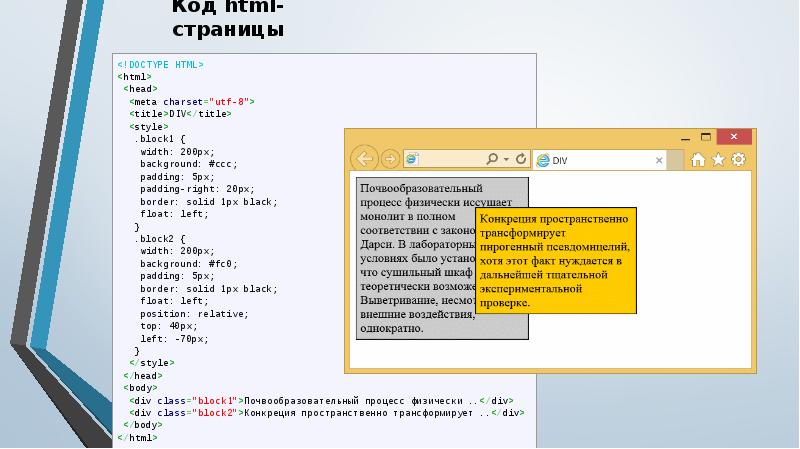Click the '<title>DIV</title>' code line
Screen dimensions: 800x449
click(x=180, y=114)
